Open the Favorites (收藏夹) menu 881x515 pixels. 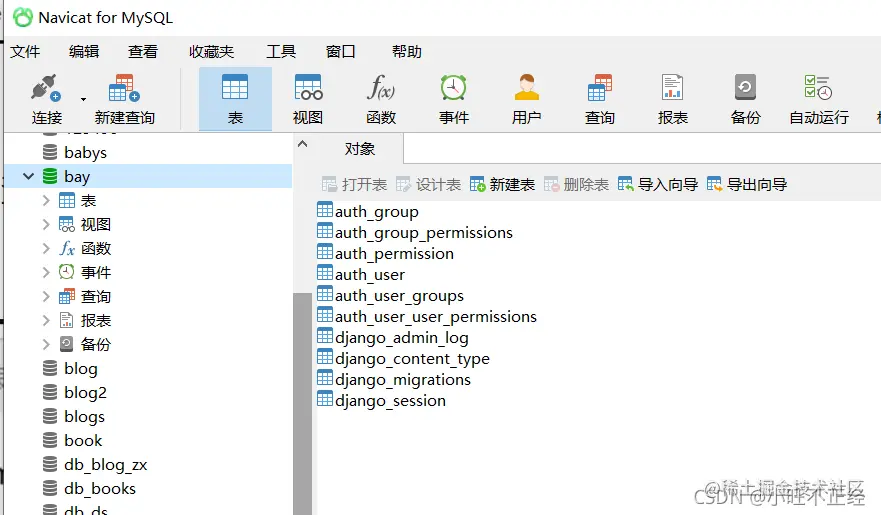click(x=211, y=52)
